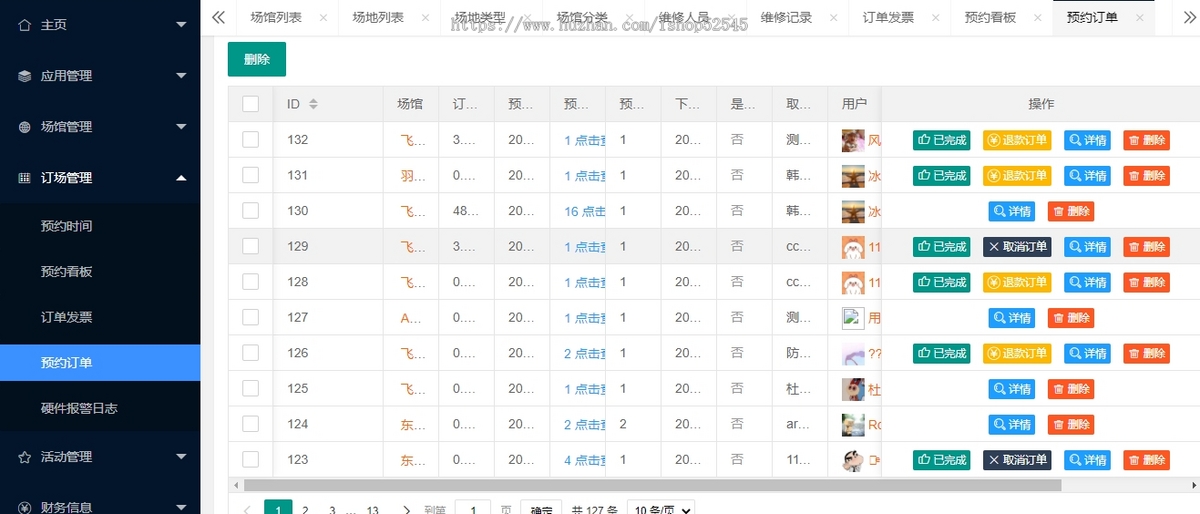This screenshot has height=514, width=1200.
Task: Click 退款订单 for order 131
Action: [x=1017, y=175]
